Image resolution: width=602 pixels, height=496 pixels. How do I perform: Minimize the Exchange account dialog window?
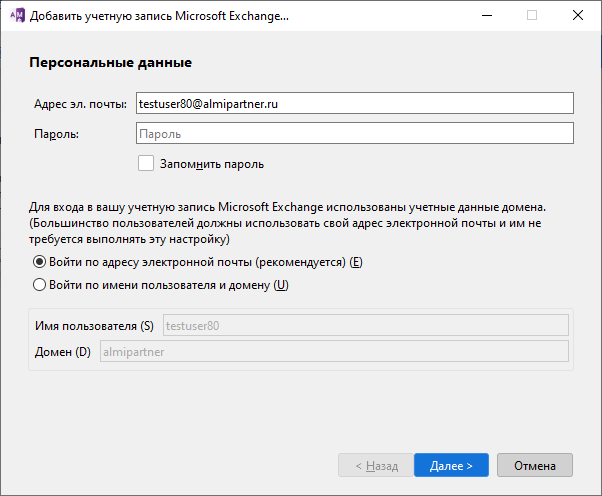(487, 15)
